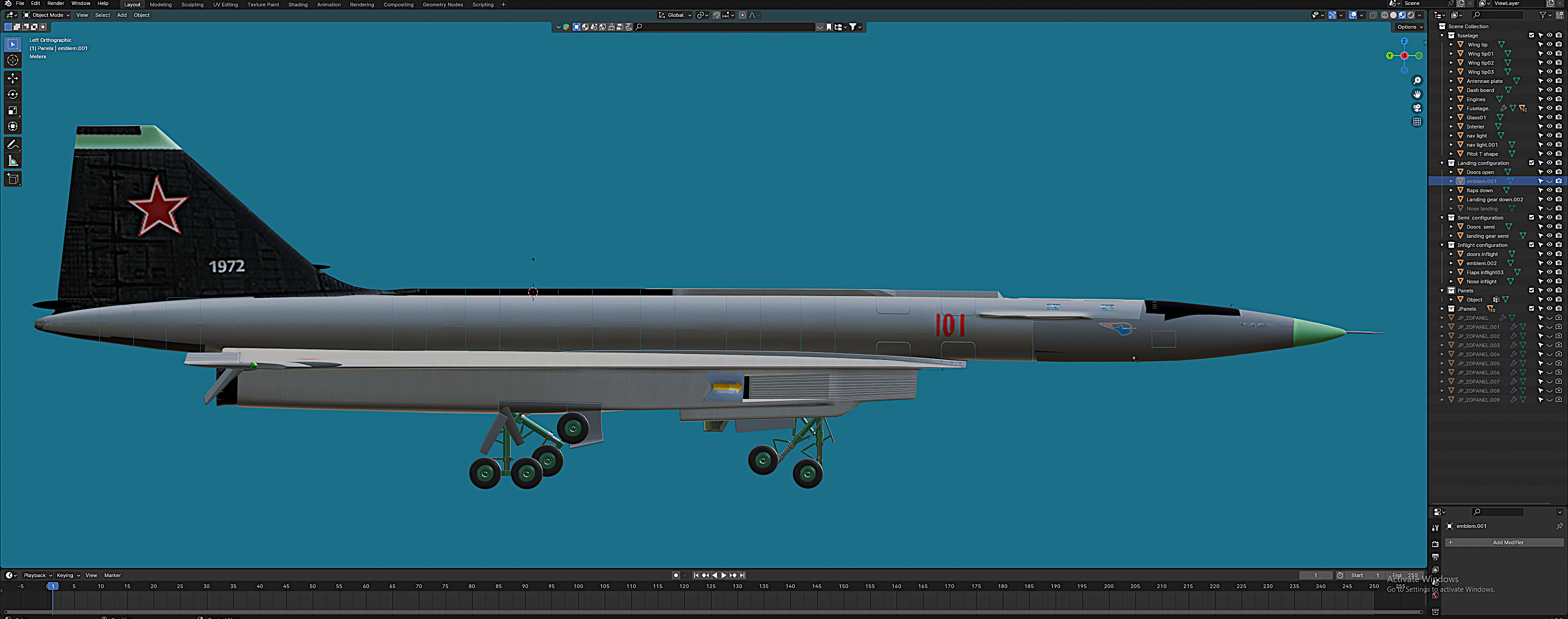Screen dimensions: 1568x619
Task: Click the pan hand viewport gizmo
Action: point(1417,94)
